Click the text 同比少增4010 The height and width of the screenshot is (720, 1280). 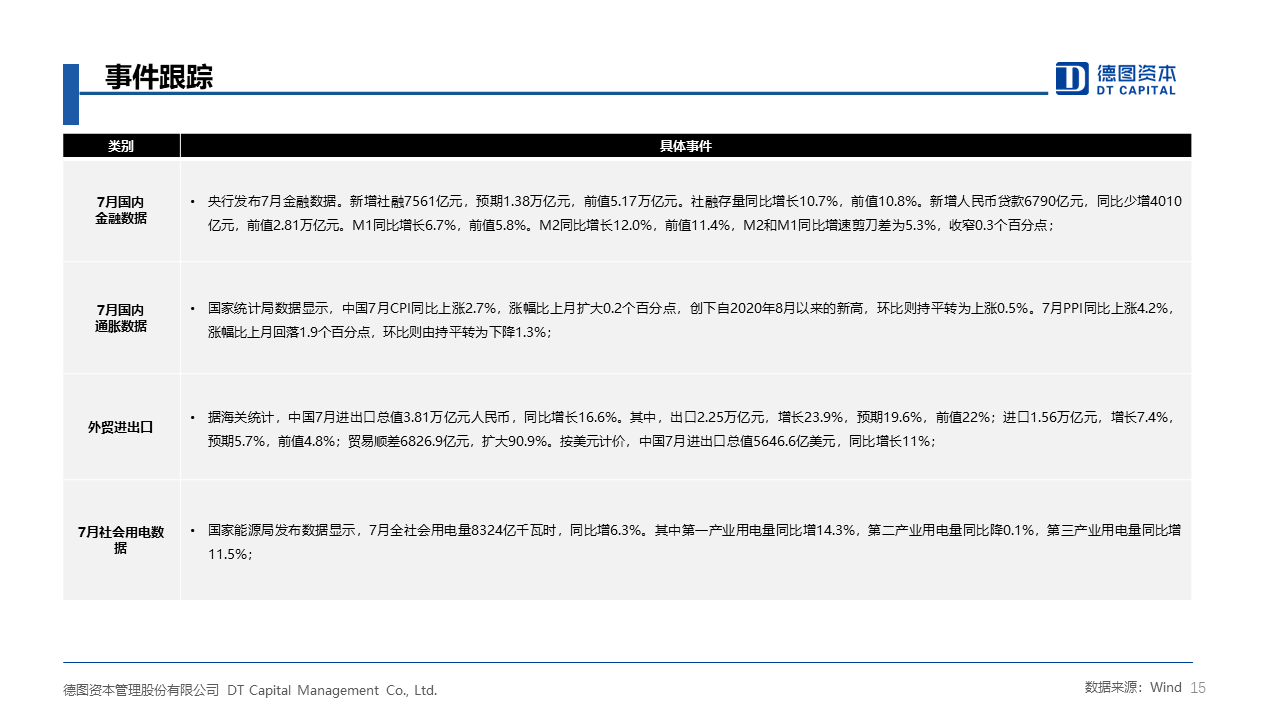point(1139,201)
